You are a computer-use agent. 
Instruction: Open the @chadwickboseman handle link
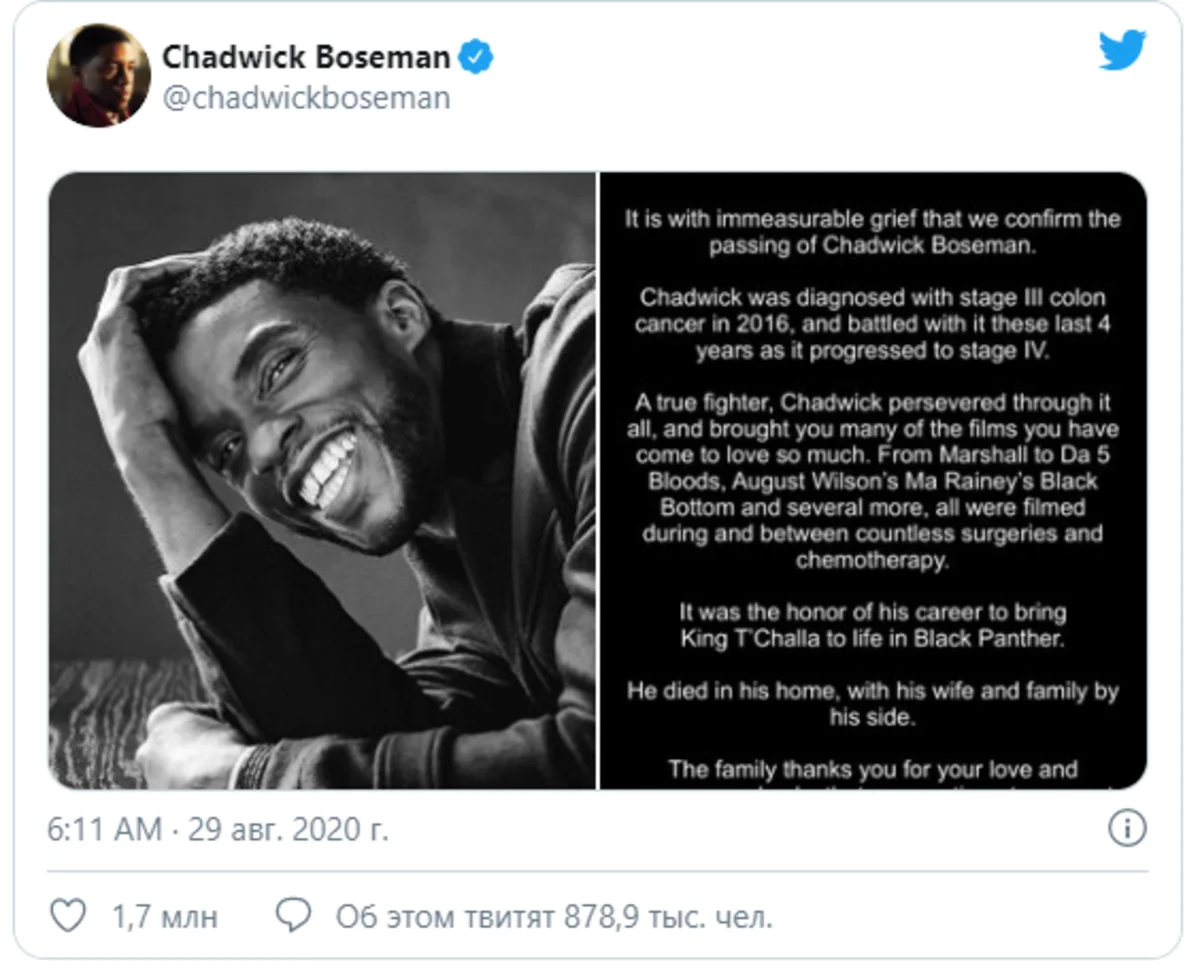pyautogui.click(x=305, y=98)
